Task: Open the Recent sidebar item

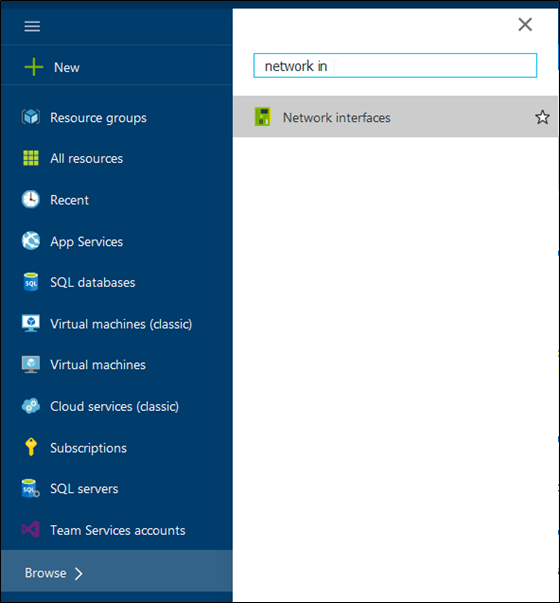Action: pos(69,200)
